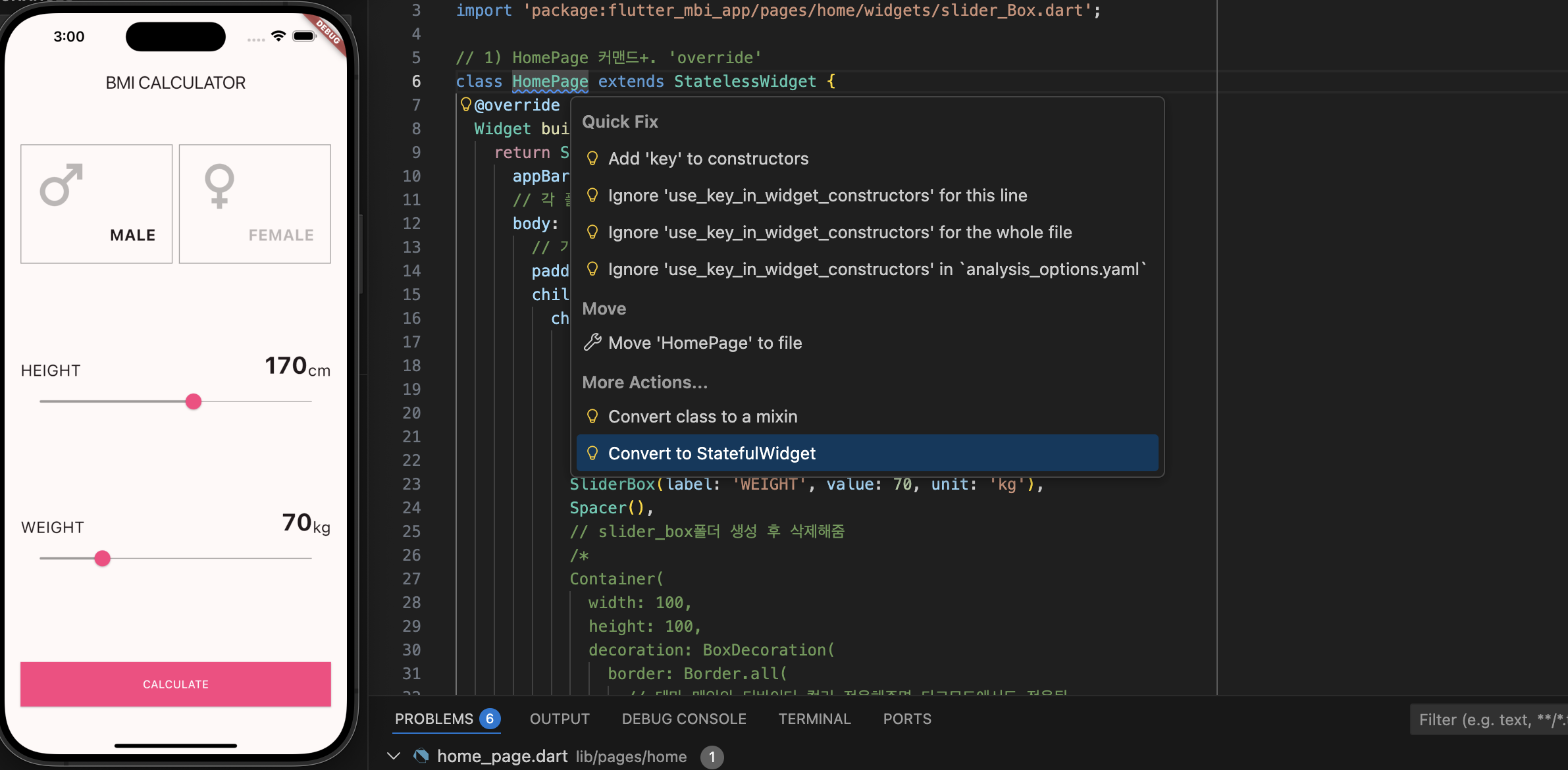
Task: Choose Add 'key' to constructors
Action: pos(867,159)
